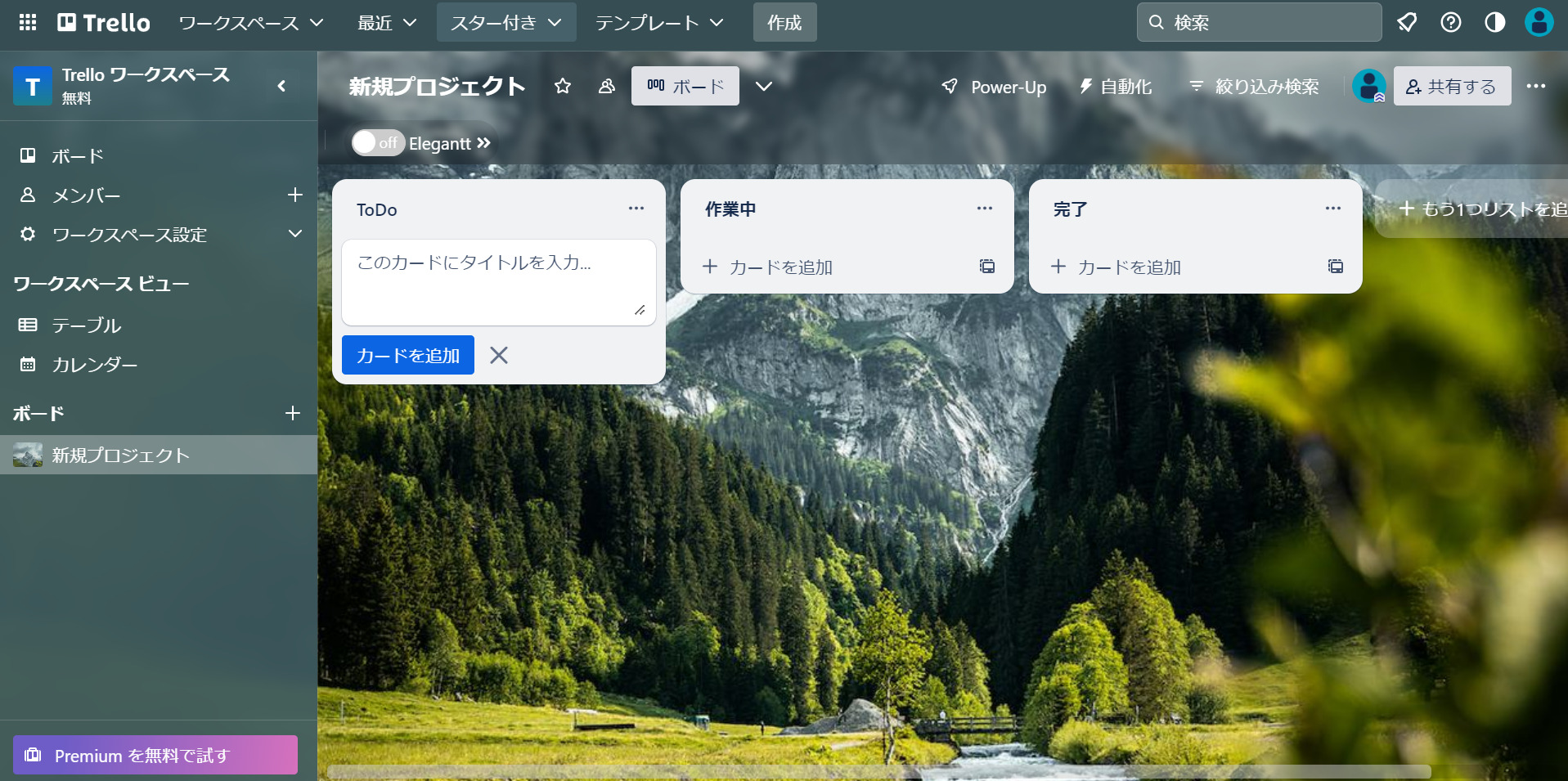The image size is (1568, 781).
Task: Select the テーブル view icon
Action: coord(28,325)
